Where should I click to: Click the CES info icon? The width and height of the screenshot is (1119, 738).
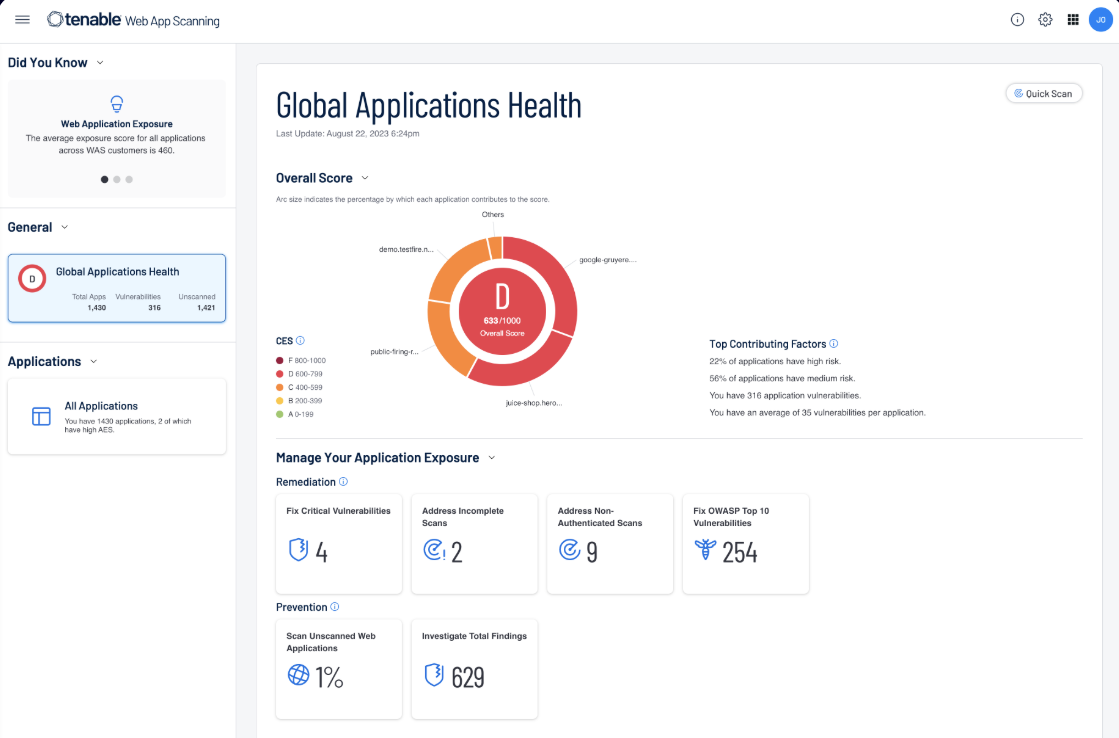pyautogui.click(x=300, y=341)
